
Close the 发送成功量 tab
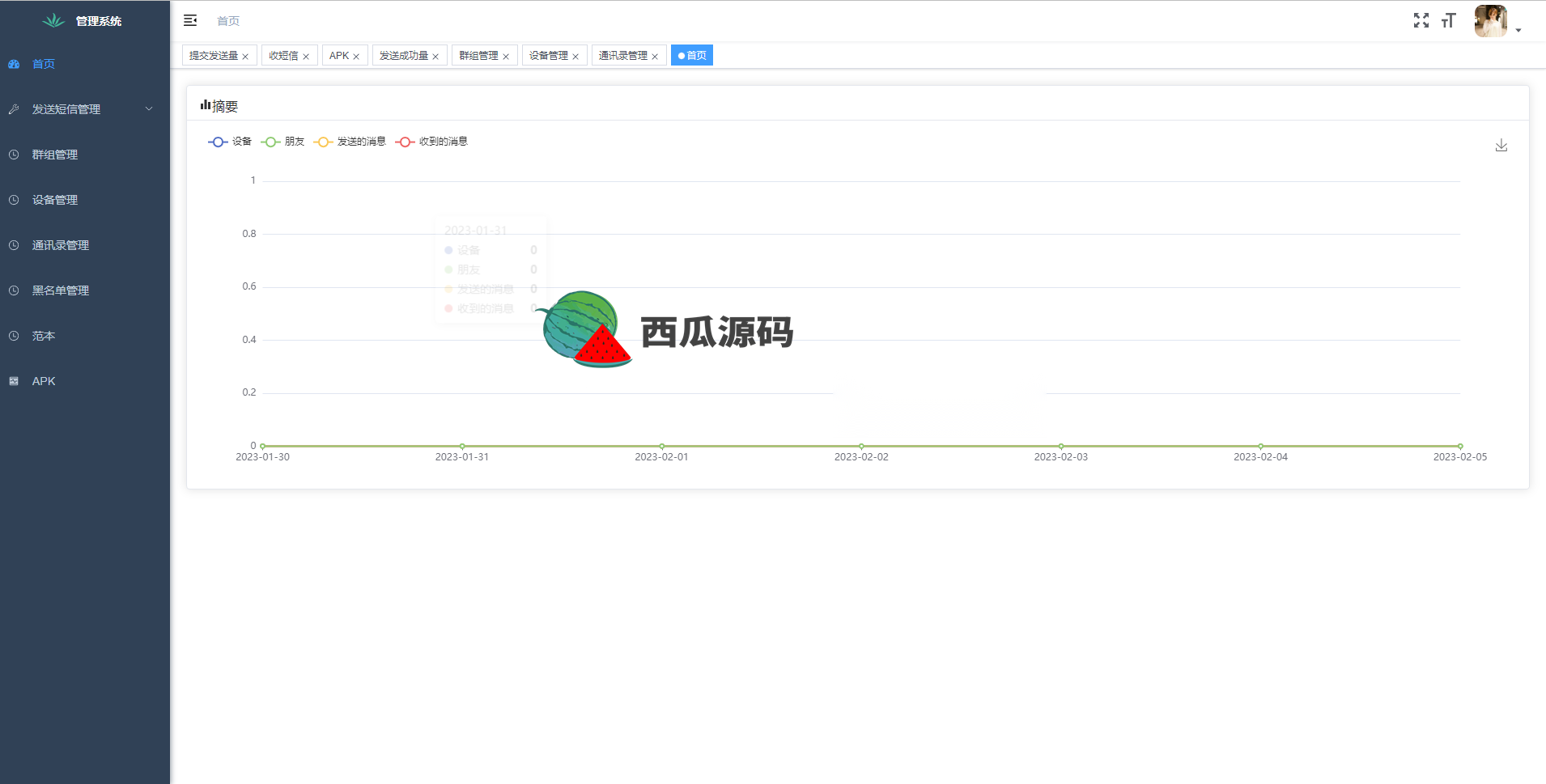click(435, 57)
